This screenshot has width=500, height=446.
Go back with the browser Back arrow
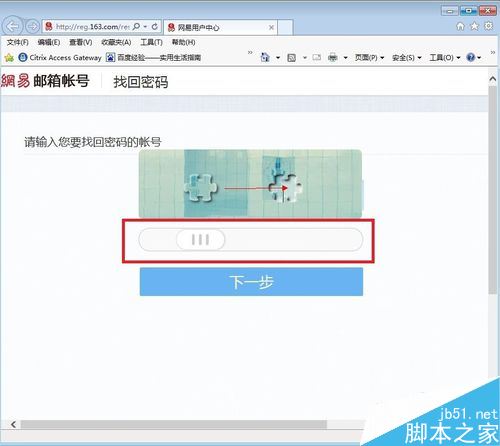[13, 26]
